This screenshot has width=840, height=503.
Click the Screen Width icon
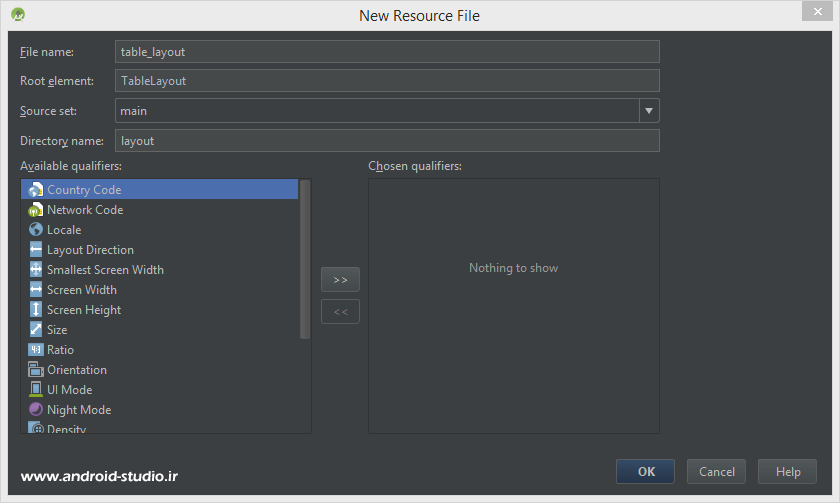click(35, 289)
